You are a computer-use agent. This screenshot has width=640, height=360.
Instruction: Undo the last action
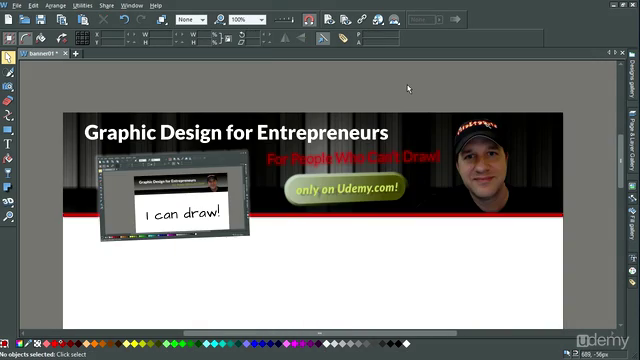click(x=124, y=20)
